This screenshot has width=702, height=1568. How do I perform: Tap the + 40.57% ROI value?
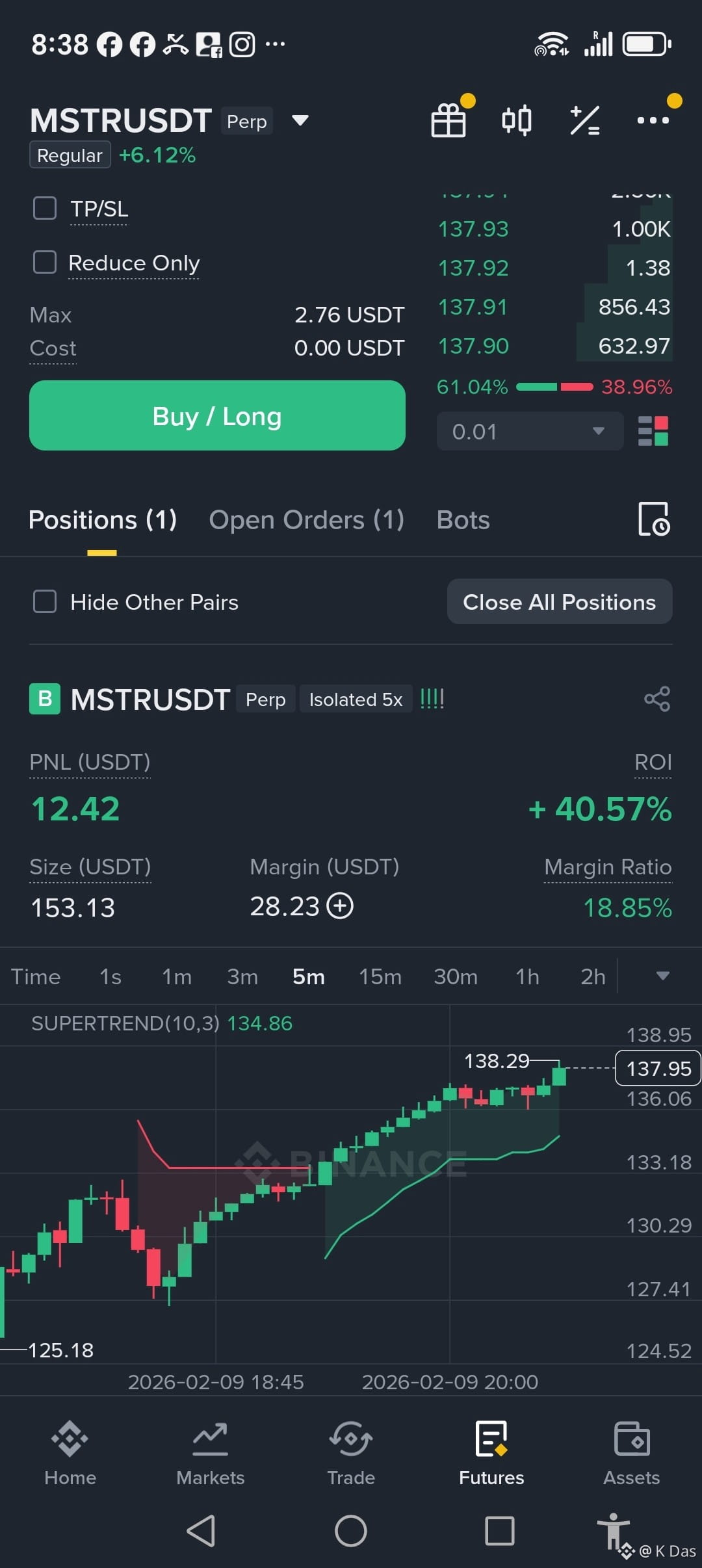click(600, 809)
